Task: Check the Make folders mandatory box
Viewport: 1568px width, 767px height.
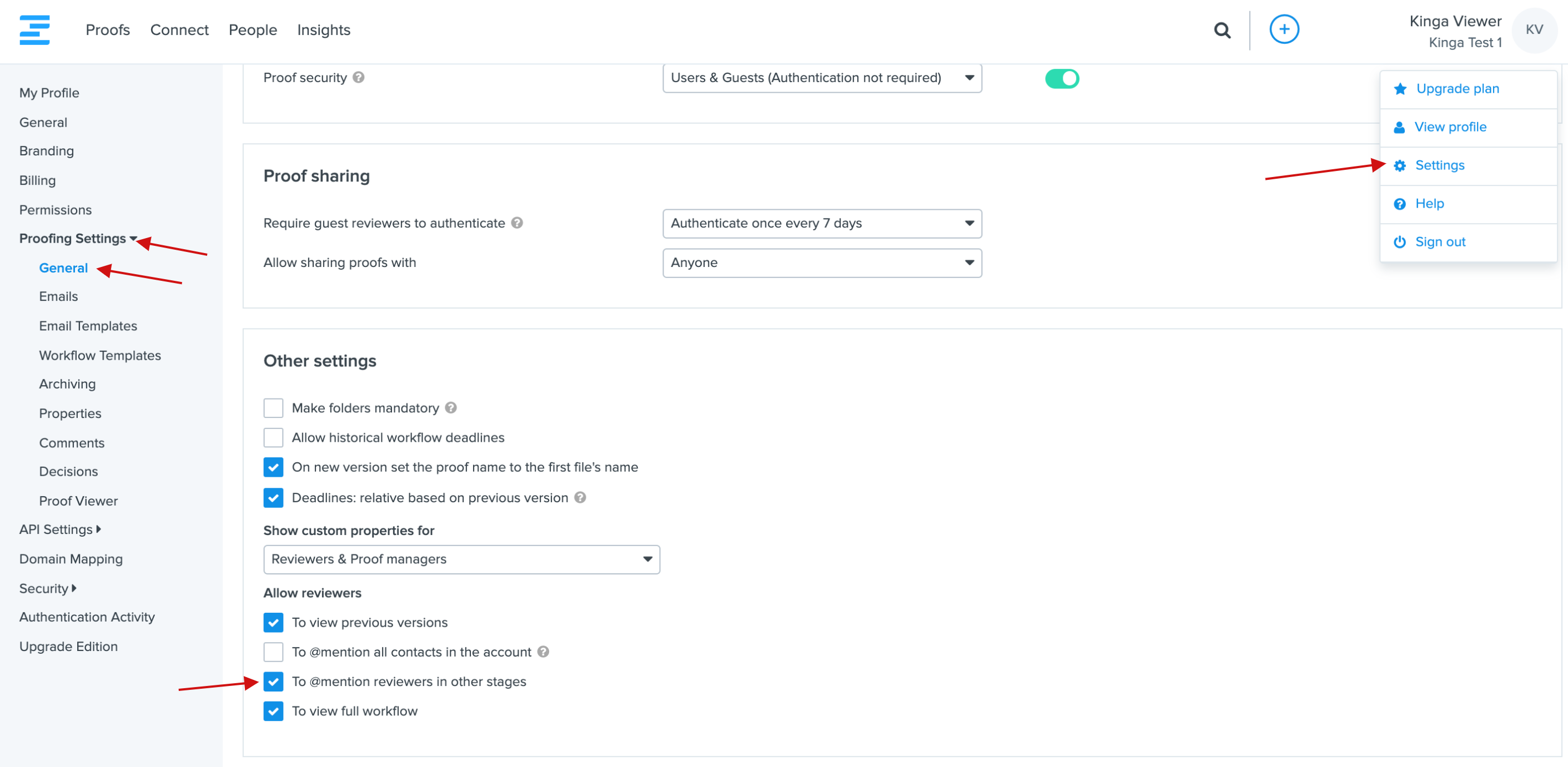Action: [x=273, y=407]
